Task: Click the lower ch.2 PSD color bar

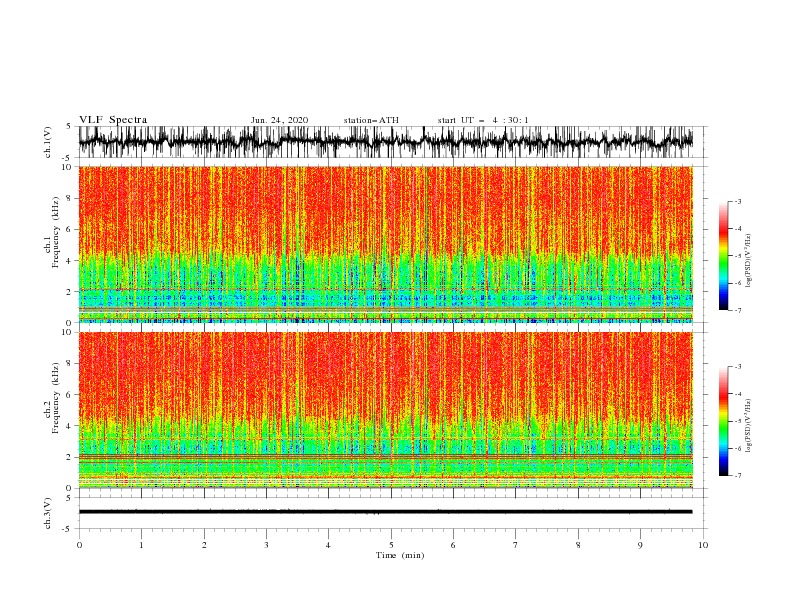Action: pyautogui.click(x=723, y=421)
